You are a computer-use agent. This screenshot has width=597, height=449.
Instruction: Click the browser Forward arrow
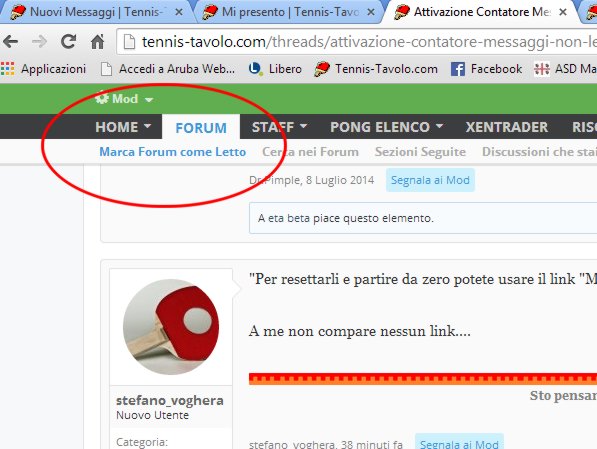click(x=39, y=41)
